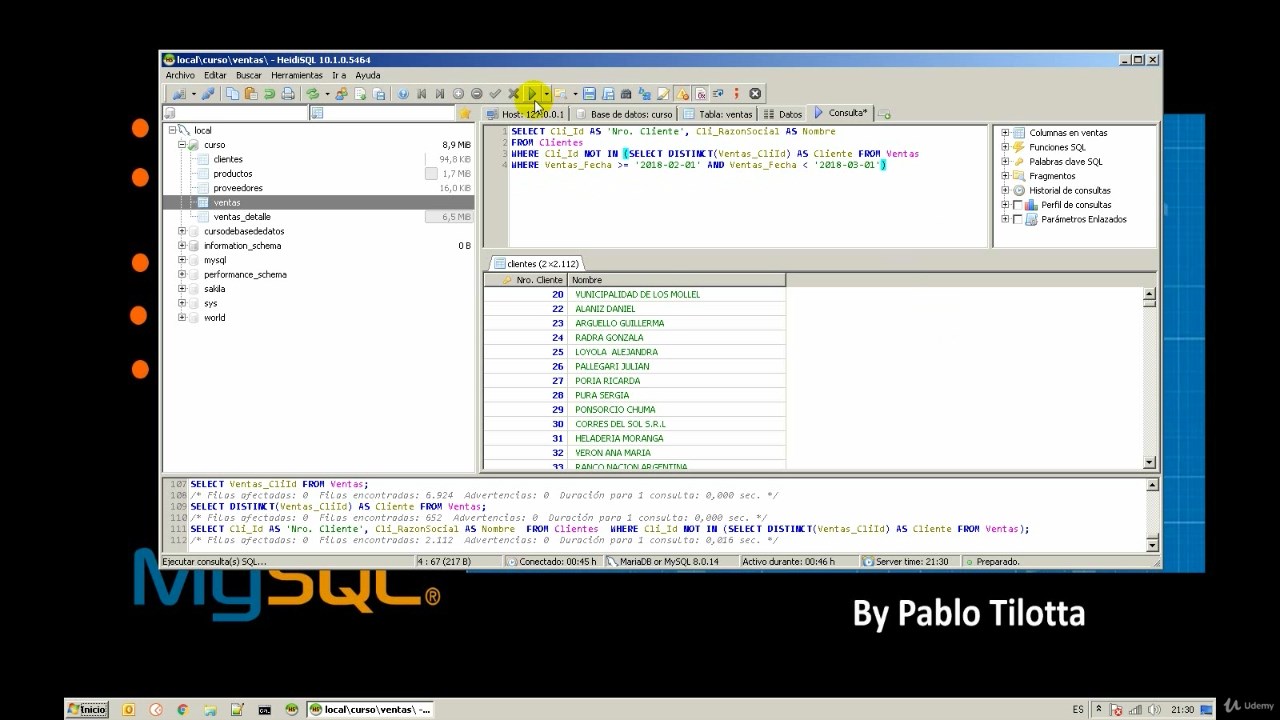The image size is (1280, 720).
Task: Expand Funciones SQL node
Action: click(x=1005, y=147)
